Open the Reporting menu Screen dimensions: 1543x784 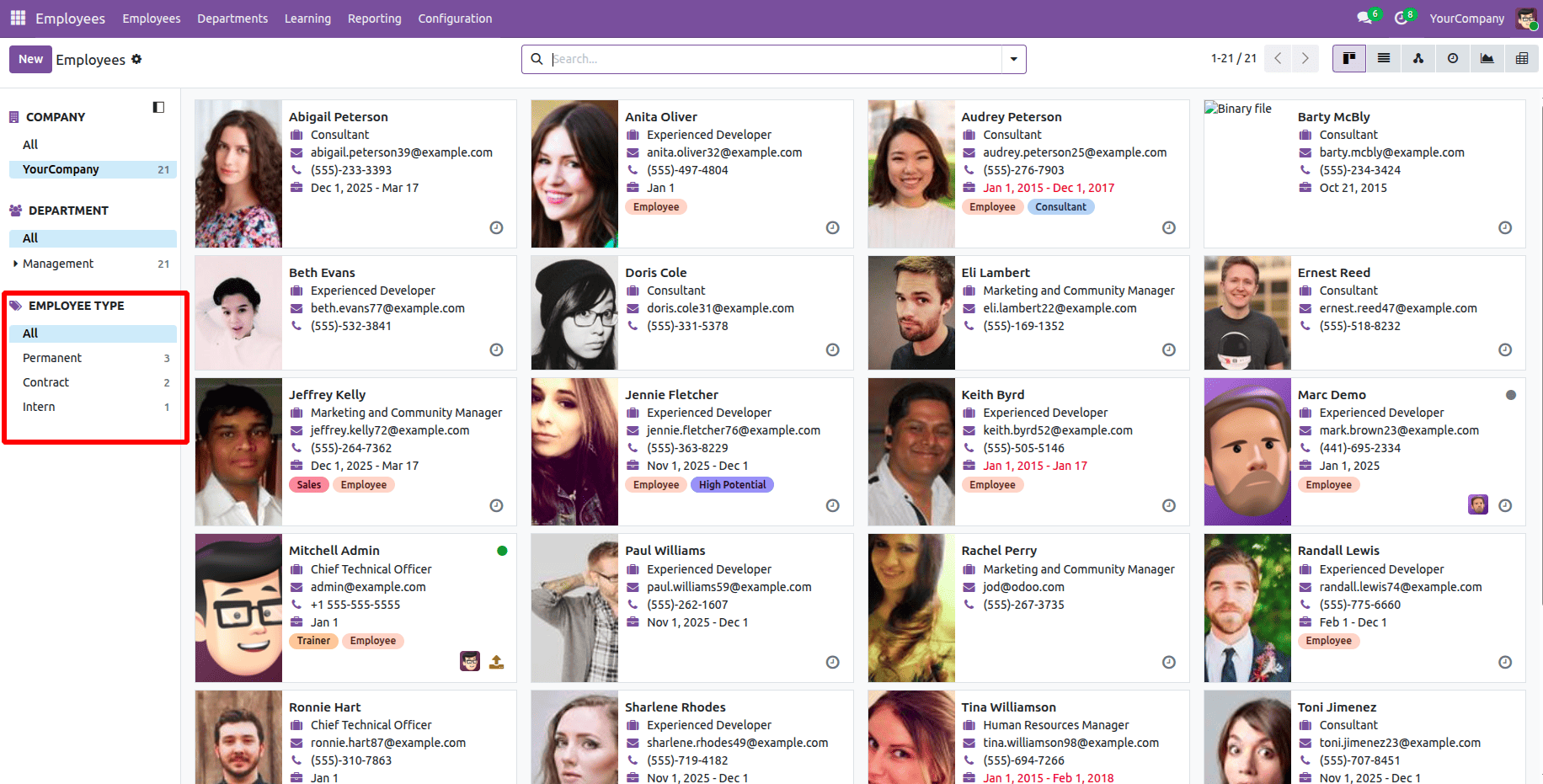click(374, 18)
